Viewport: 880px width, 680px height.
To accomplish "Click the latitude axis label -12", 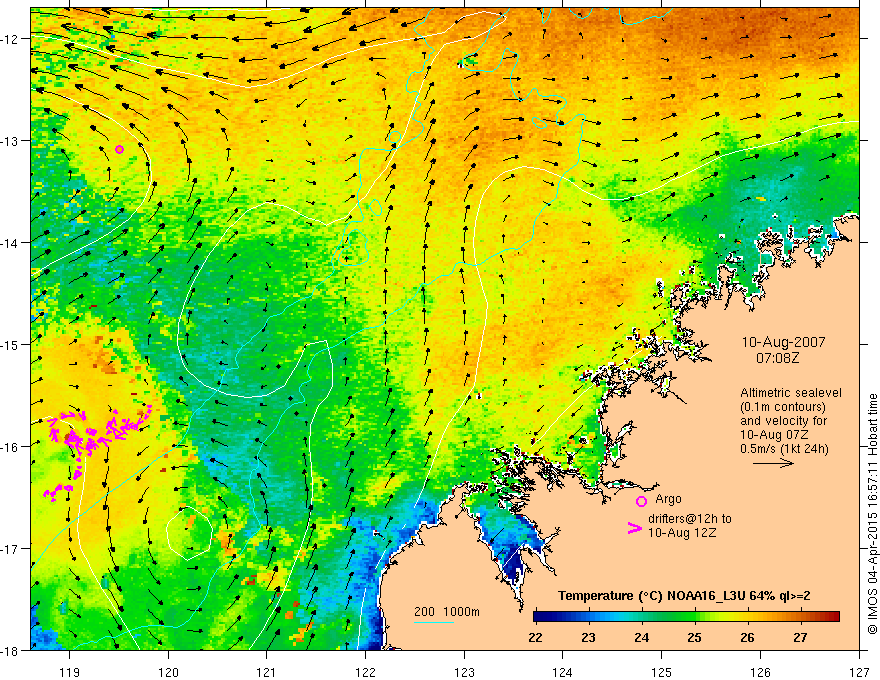I will [x=10, y=39].
